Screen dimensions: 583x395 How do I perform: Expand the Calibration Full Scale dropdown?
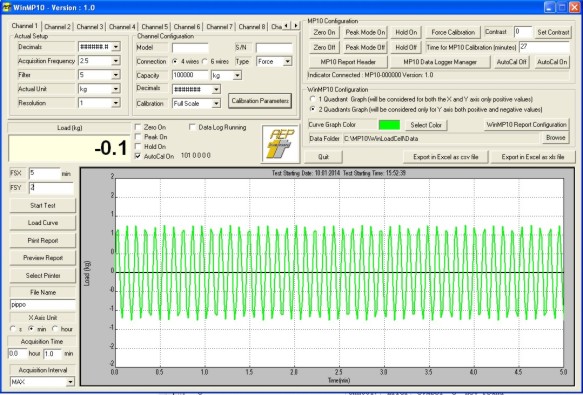tap(216, 103)
